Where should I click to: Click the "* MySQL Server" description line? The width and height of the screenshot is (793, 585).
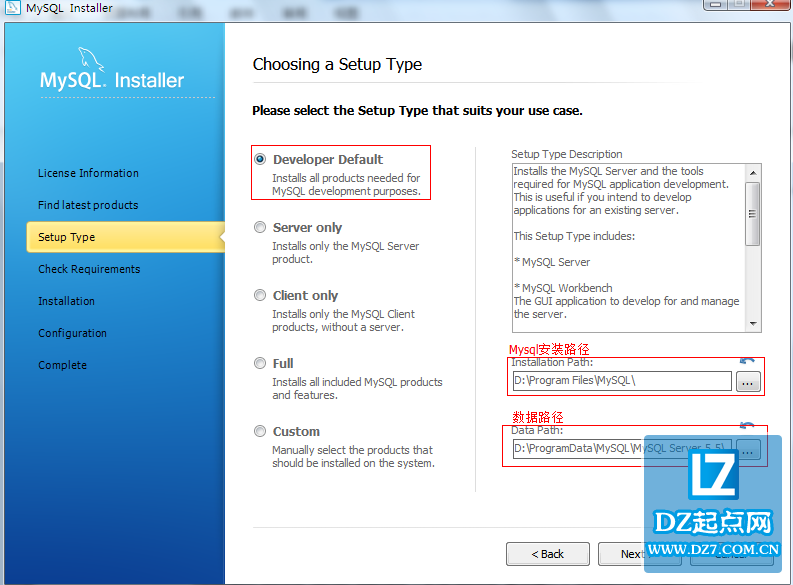tap(552, 262)
